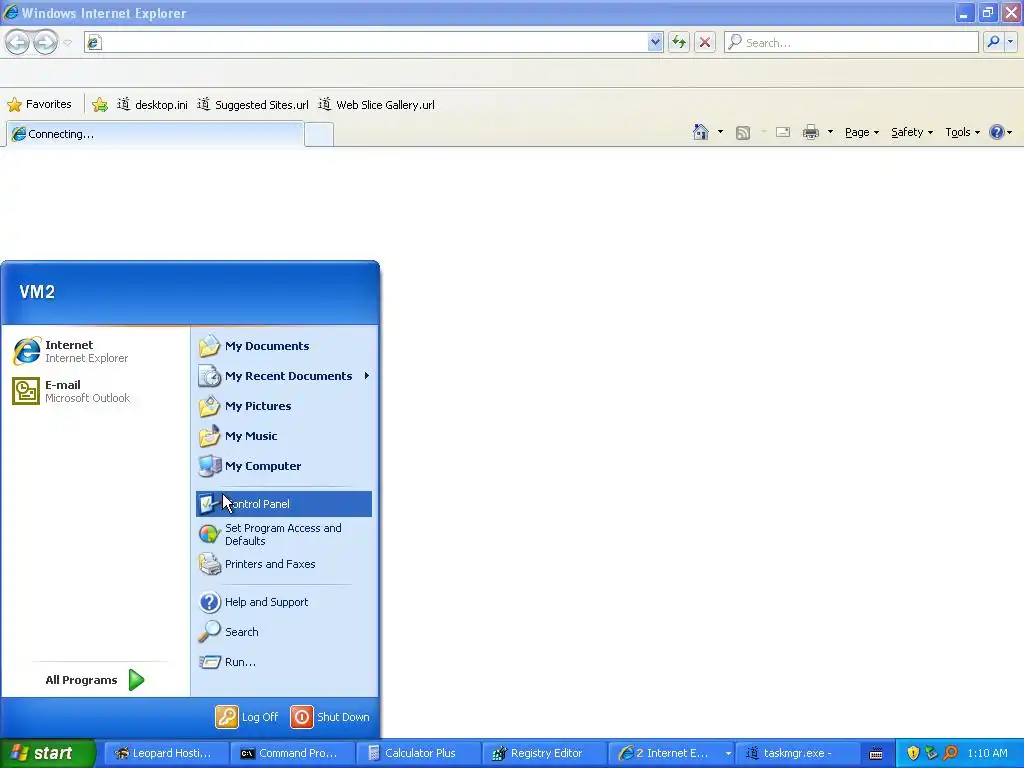Open My Music folder
Viewport: 1024px width, 768px height.
pos(283,436)
